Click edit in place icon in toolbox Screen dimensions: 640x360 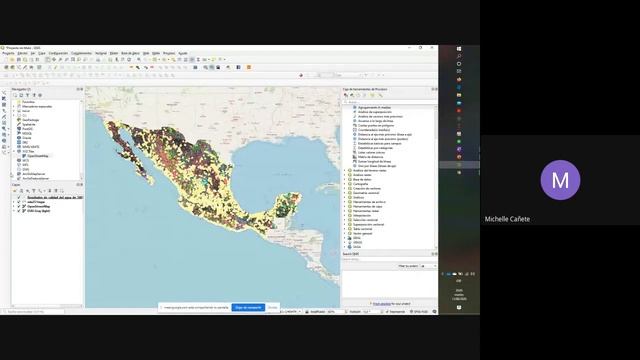tap(372, 96)
